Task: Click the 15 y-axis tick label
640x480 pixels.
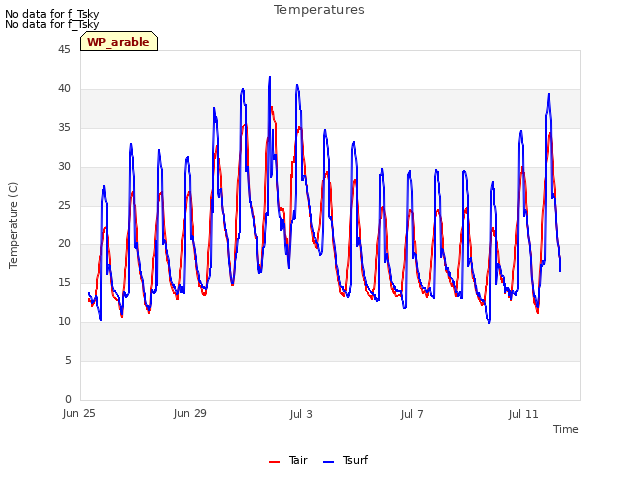Action: [64, 282]
